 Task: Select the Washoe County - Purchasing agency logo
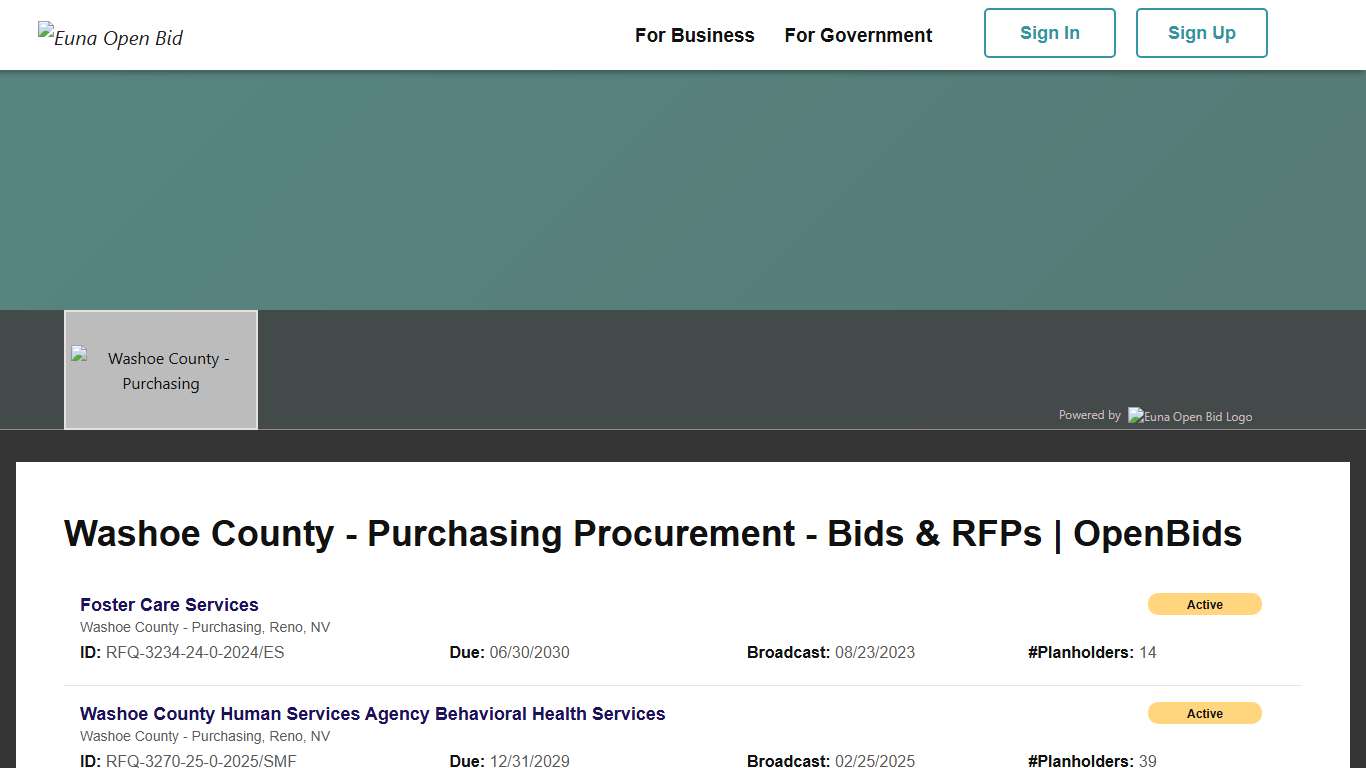tap(160, 369)
